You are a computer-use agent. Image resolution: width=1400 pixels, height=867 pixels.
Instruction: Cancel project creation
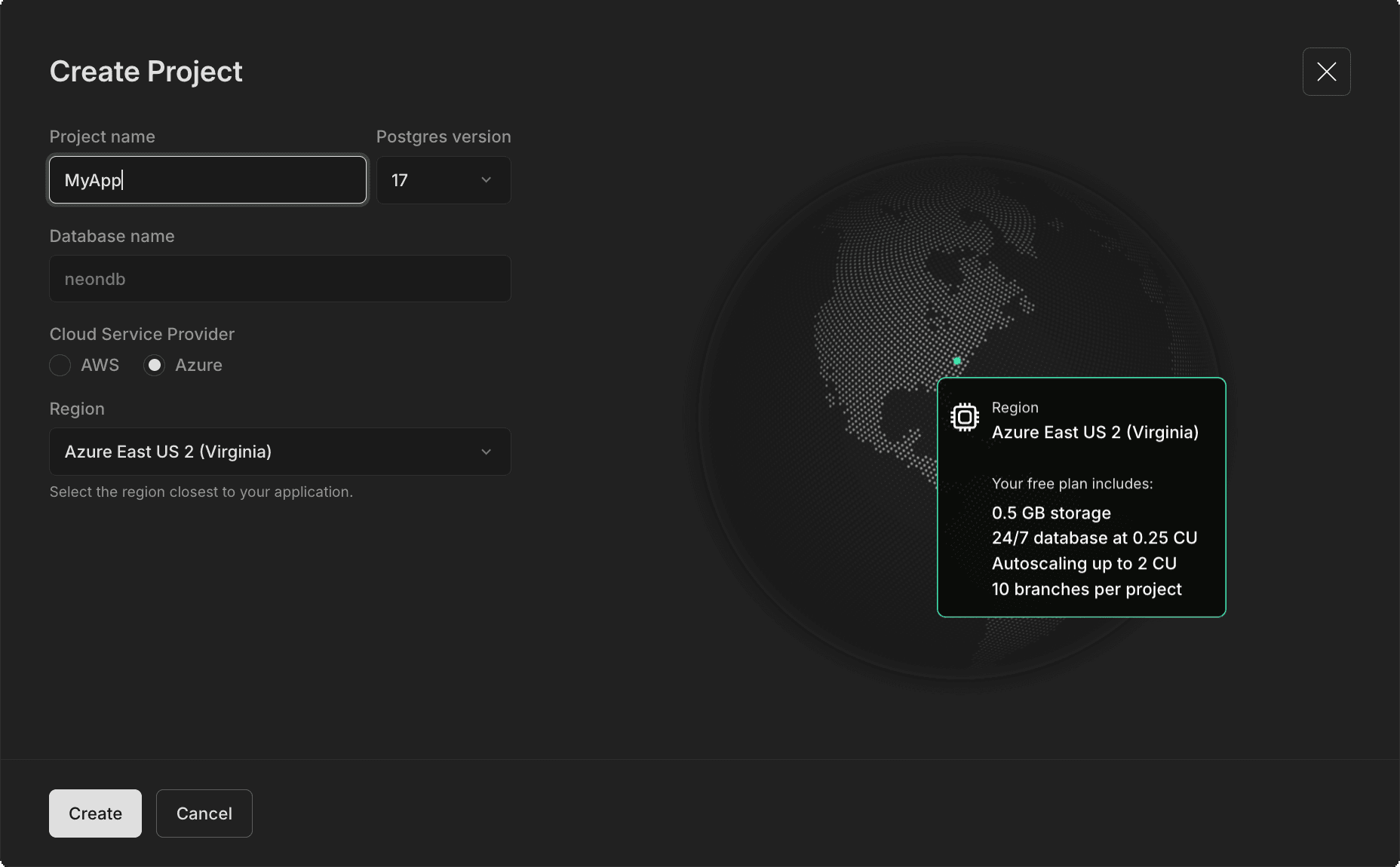pyautogui.click(x=204, y=813)
